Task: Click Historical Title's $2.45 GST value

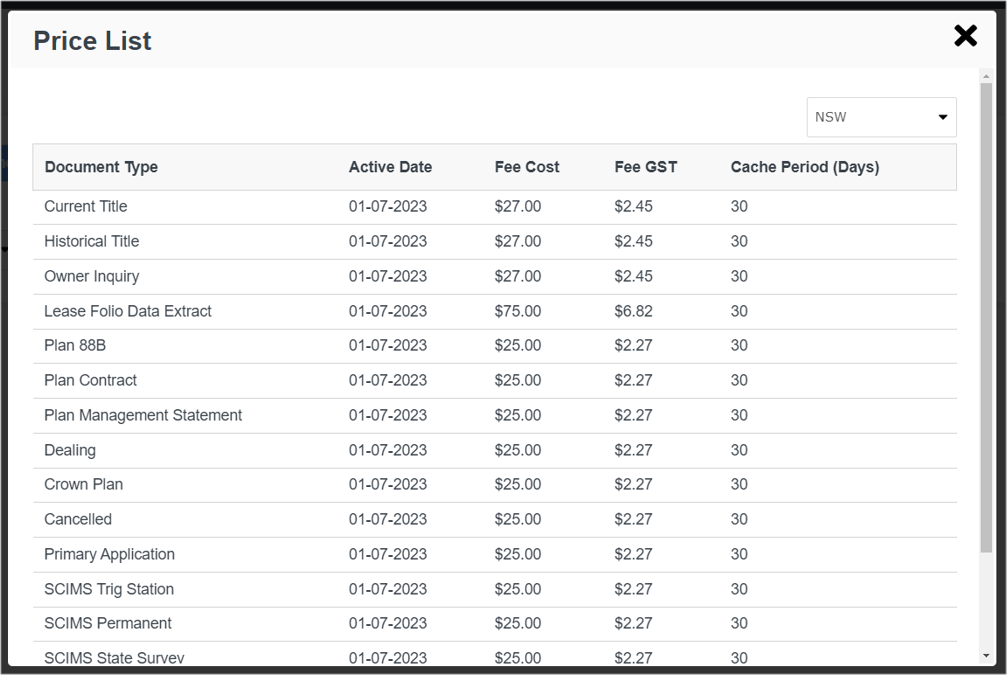Action: 633,241
